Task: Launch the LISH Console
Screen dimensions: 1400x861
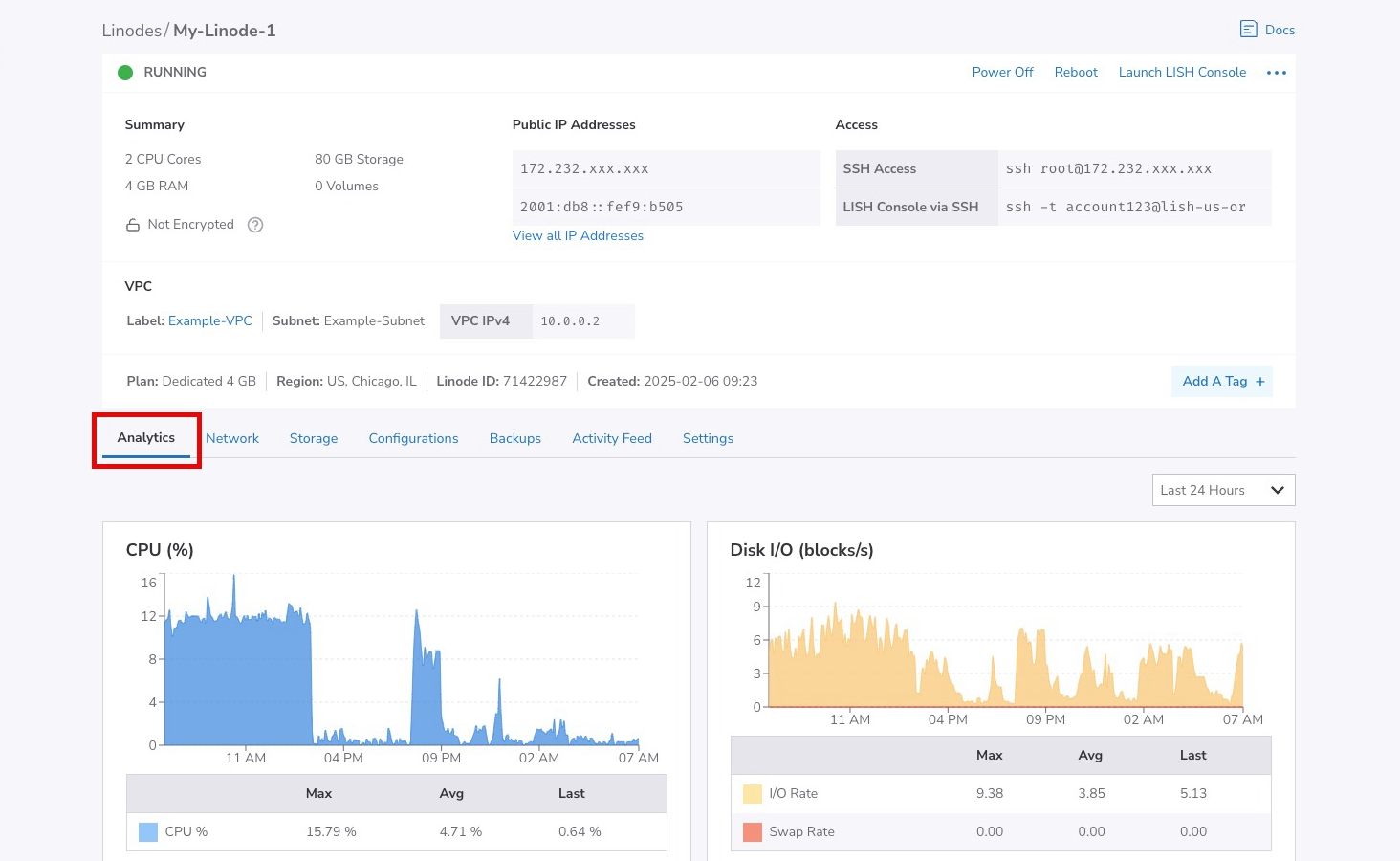Action: (x=1182, y=73)
